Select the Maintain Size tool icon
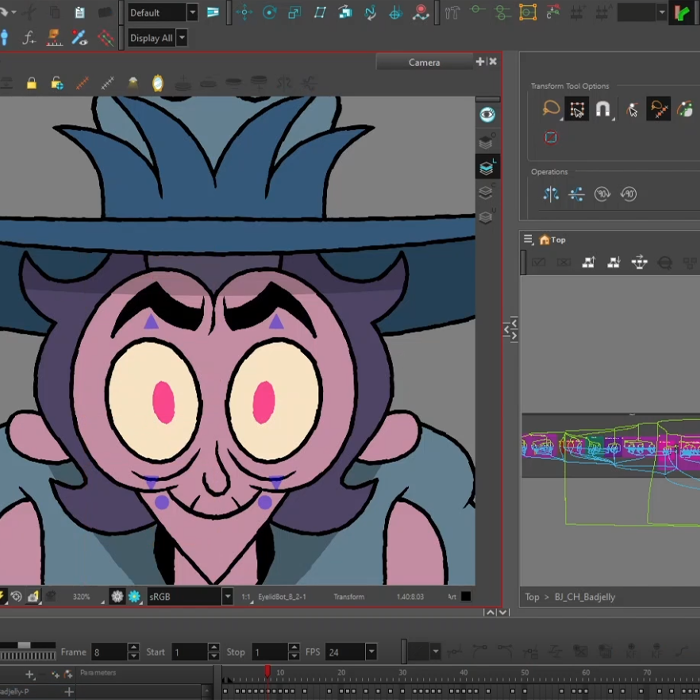This screenshot has height=700, width=700. [x=345, y=12]
